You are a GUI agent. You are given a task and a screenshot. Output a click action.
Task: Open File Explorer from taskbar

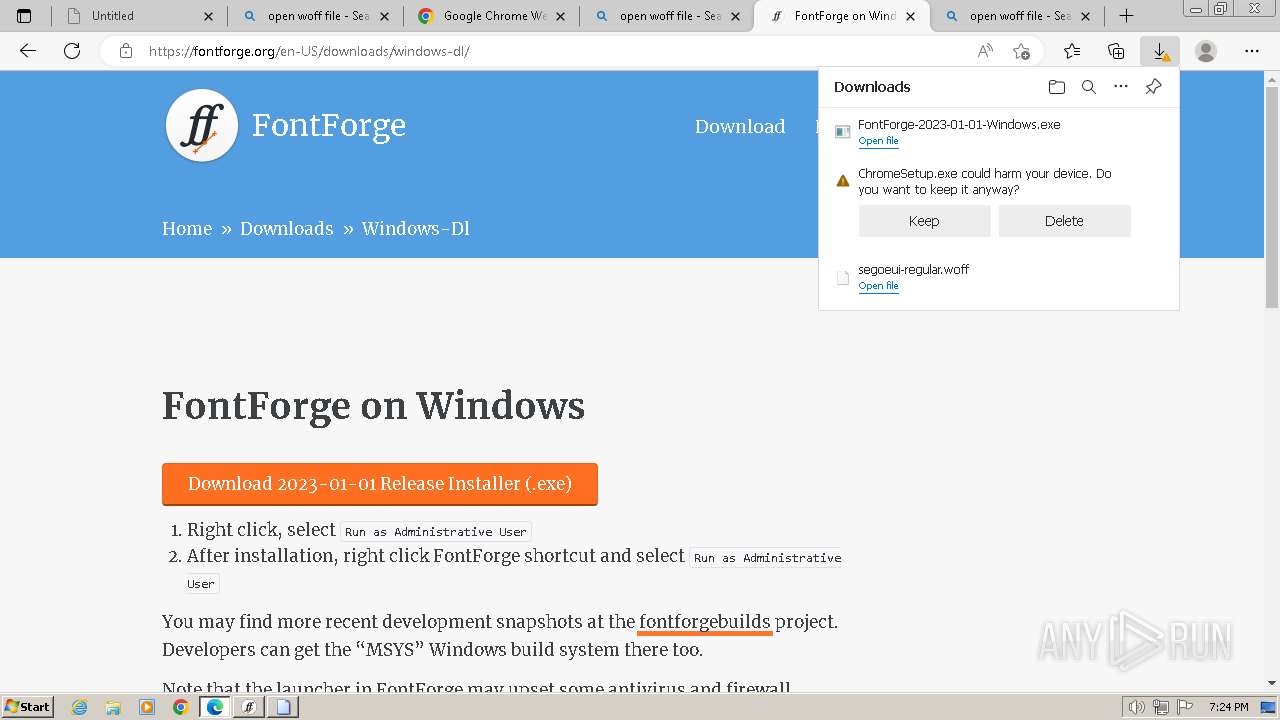click(113, 707)
